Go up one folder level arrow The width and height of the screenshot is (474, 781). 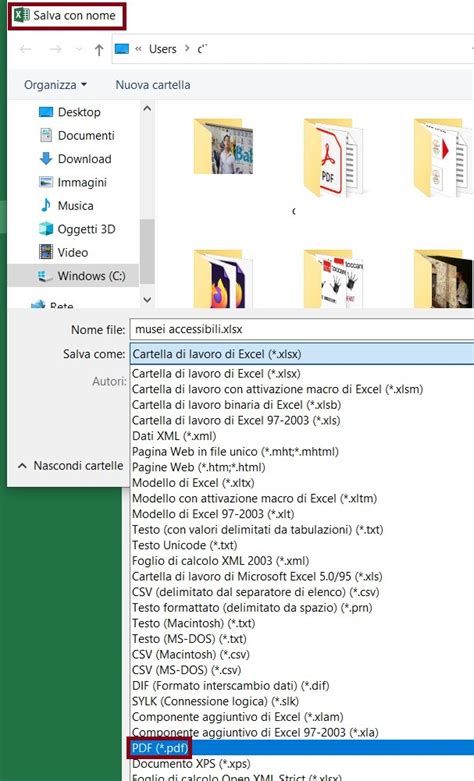tap(99, 49)
